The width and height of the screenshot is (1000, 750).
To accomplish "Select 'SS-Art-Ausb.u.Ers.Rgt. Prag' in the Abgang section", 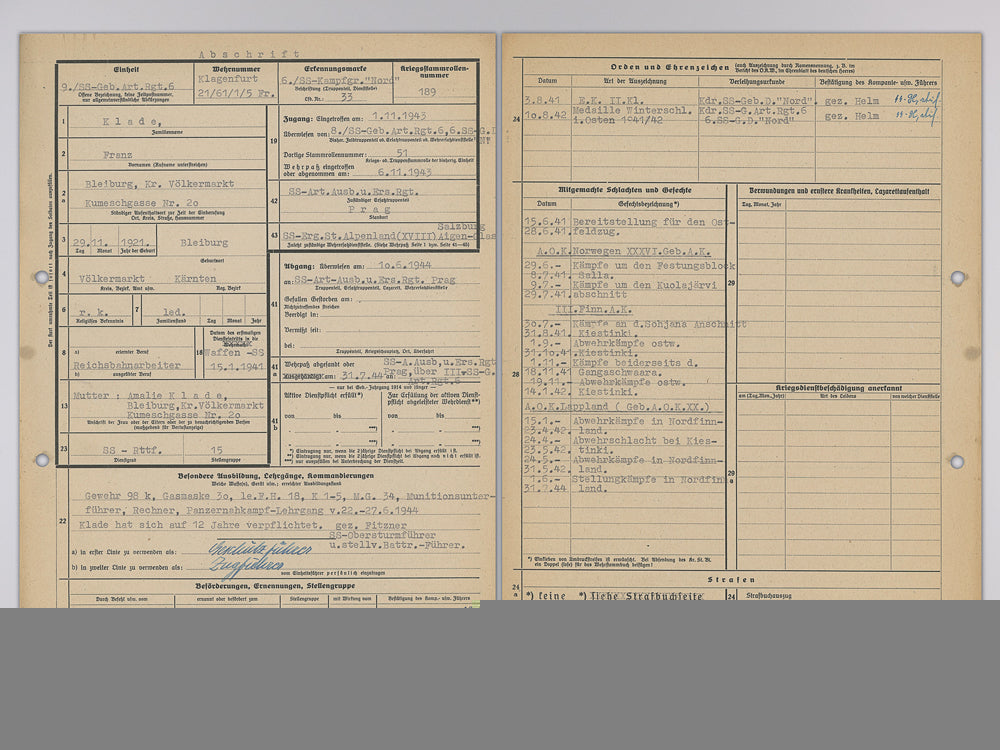I will pyautogui.click(x=375, y=280).
